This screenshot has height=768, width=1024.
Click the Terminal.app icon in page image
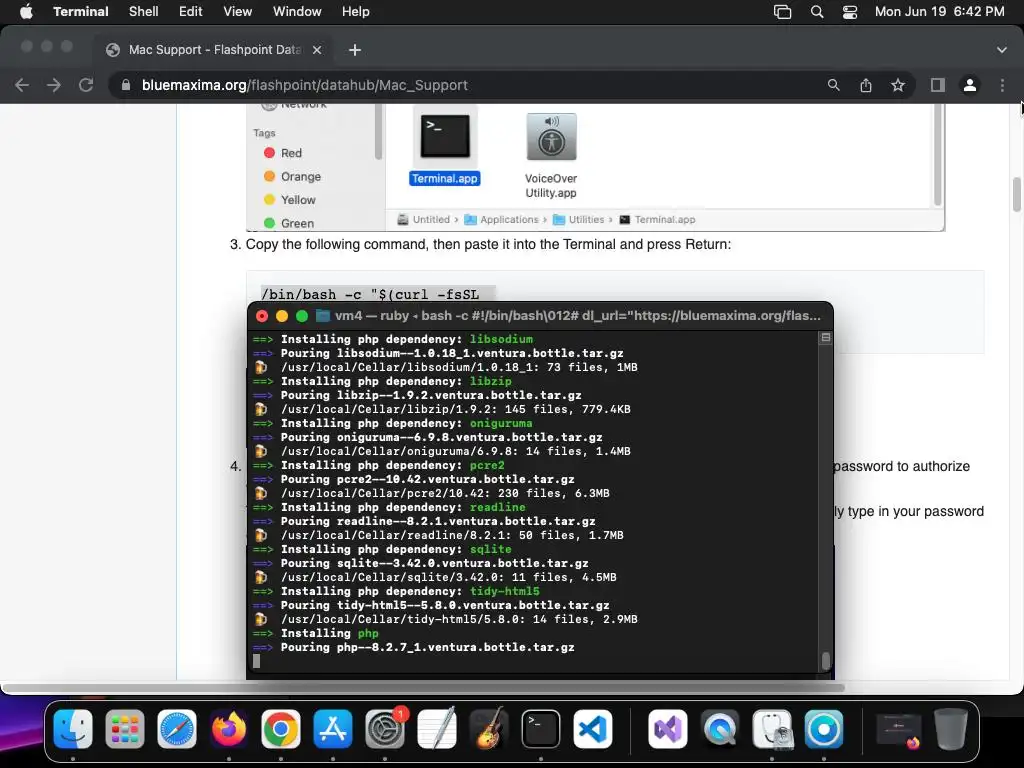click(x=445, y=136)
